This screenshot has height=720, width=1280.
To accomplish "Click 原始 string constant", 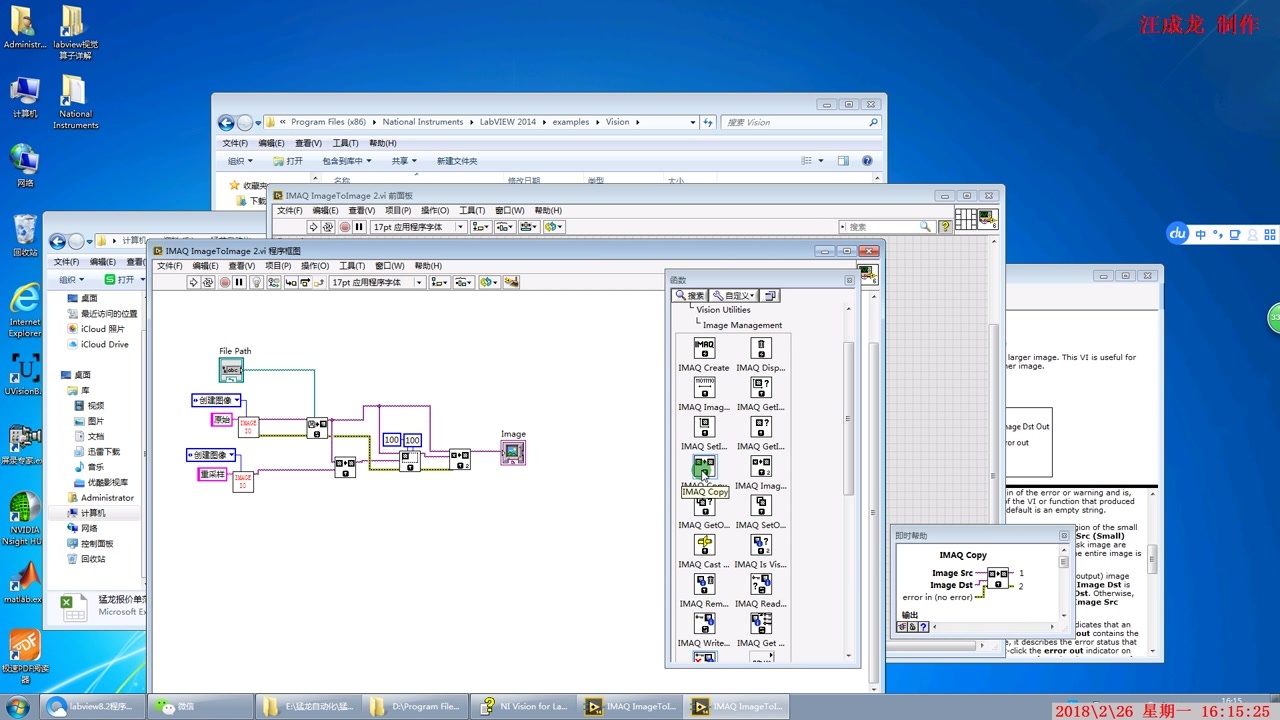I will click(x=222, y=419).
